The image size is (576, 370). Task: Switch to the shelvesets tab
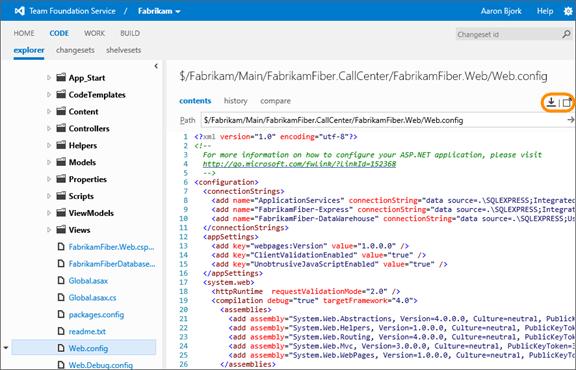coord(123,50)
